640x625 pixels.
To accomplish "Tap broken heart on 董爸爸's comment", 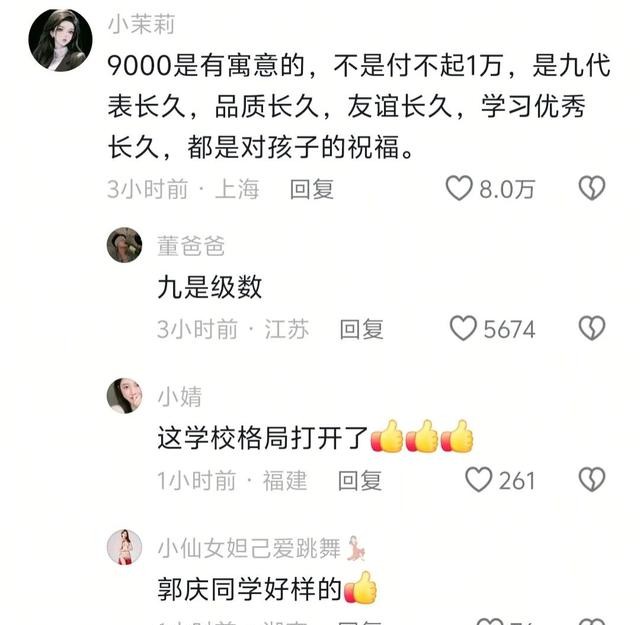I will (592, 328).
